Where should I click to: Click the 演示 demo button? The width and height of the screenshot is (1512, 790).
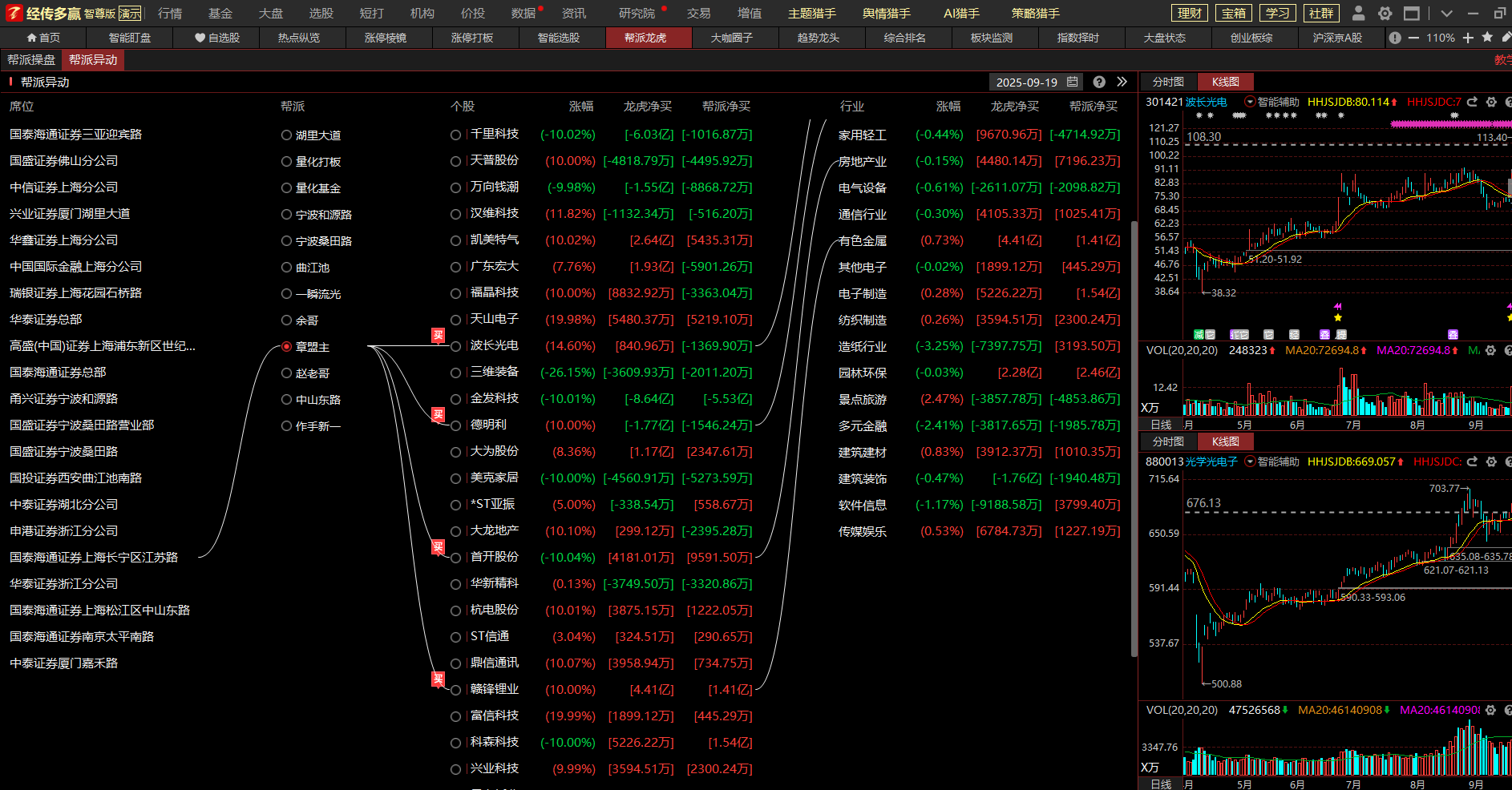[x=130, y=14]
